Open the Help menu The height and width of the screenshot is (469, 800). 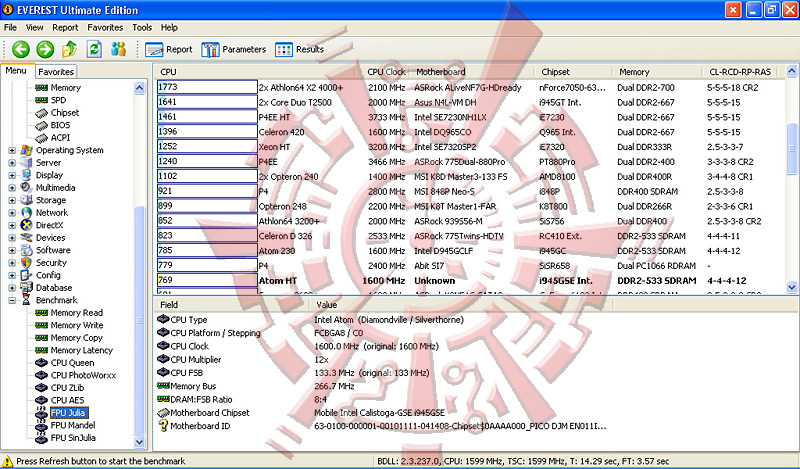[169, 28]
